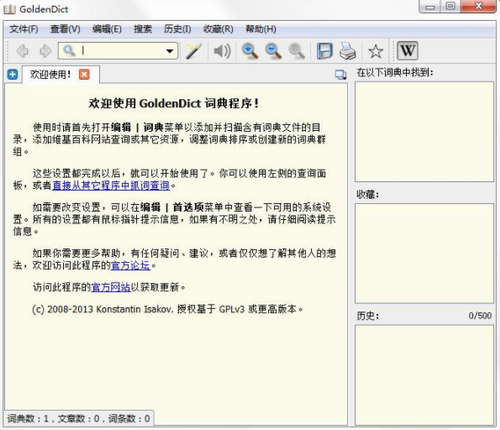Viewport: 500px width, 430px height.
Task: Open a new tab with plus button
Action: tap(12, 74)
